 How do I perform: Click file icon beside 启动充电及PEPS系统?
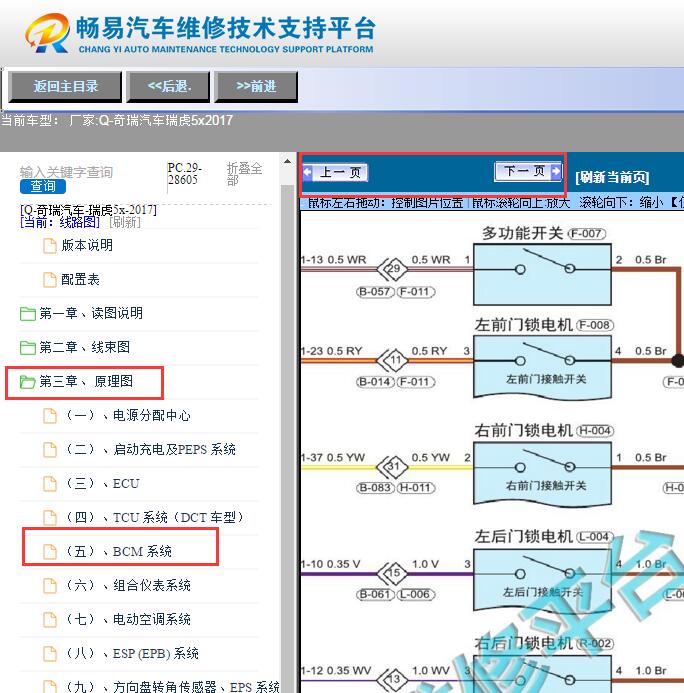click(49, 450)
